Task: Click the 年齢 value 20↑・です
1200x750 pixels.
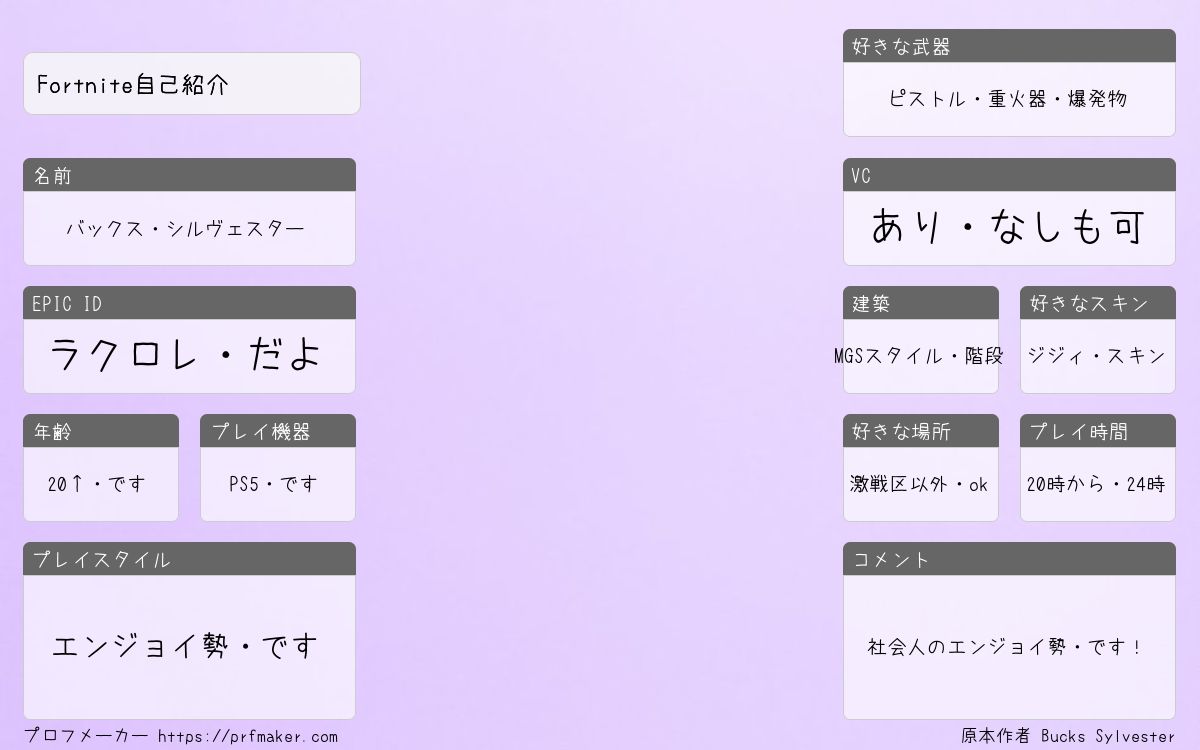Action: (x=97, y=484)
